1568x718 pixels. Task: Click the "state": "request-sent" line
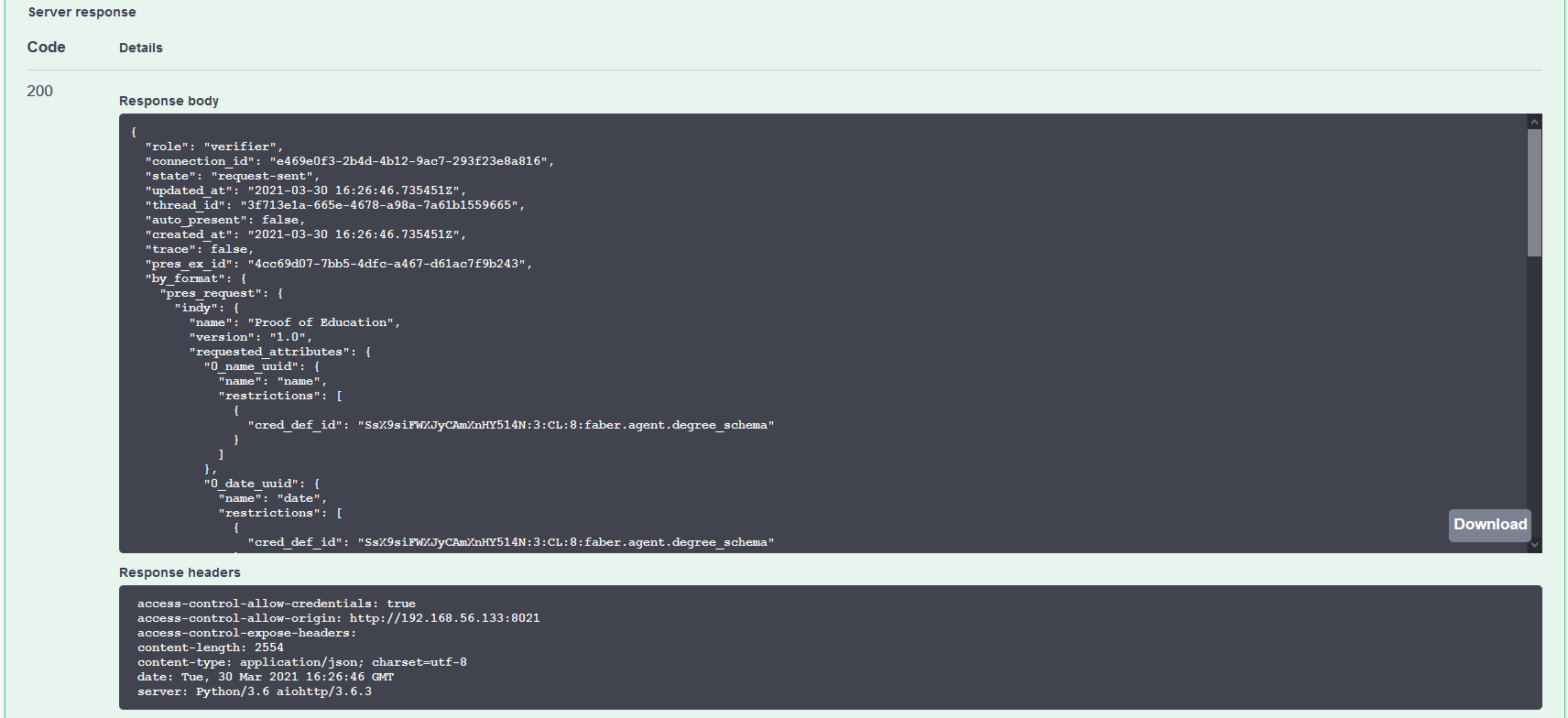(x=232, y=176)
